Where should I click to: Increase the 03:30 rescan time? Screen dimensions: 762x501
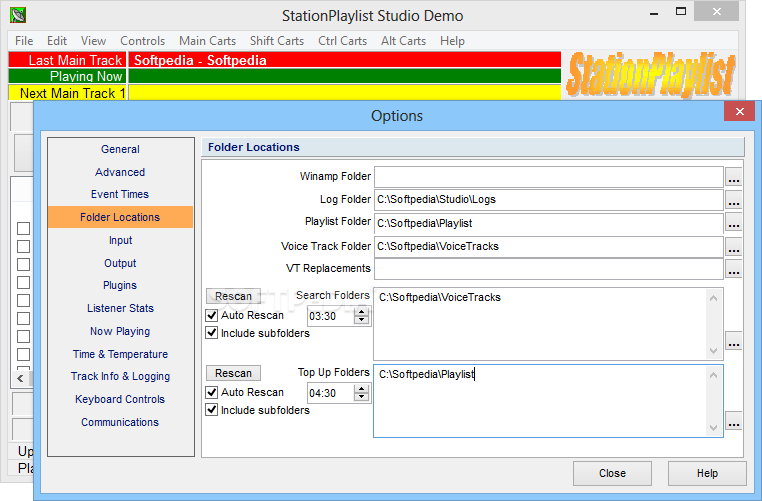[361, 311]
